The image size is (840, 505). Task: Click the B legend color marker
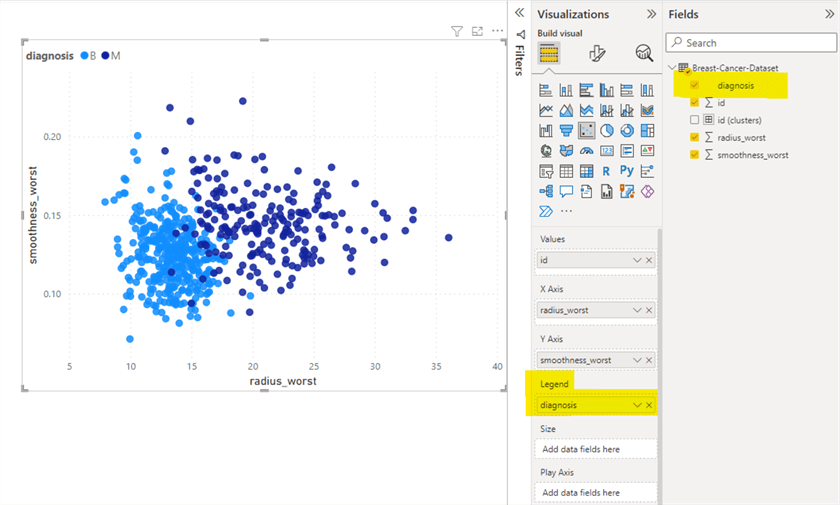click(x=84, y=55)
